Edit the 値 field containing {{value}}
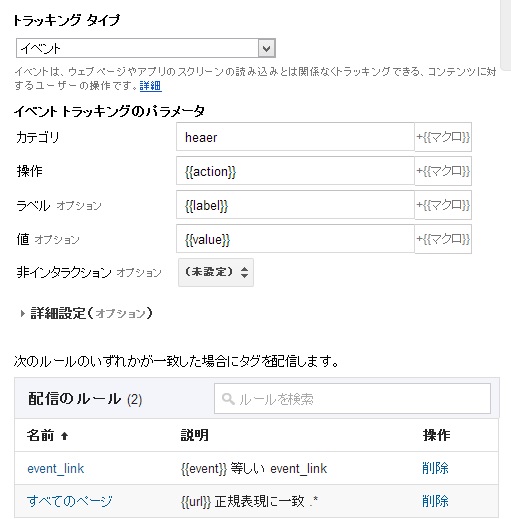 click(x=295, y=239)
